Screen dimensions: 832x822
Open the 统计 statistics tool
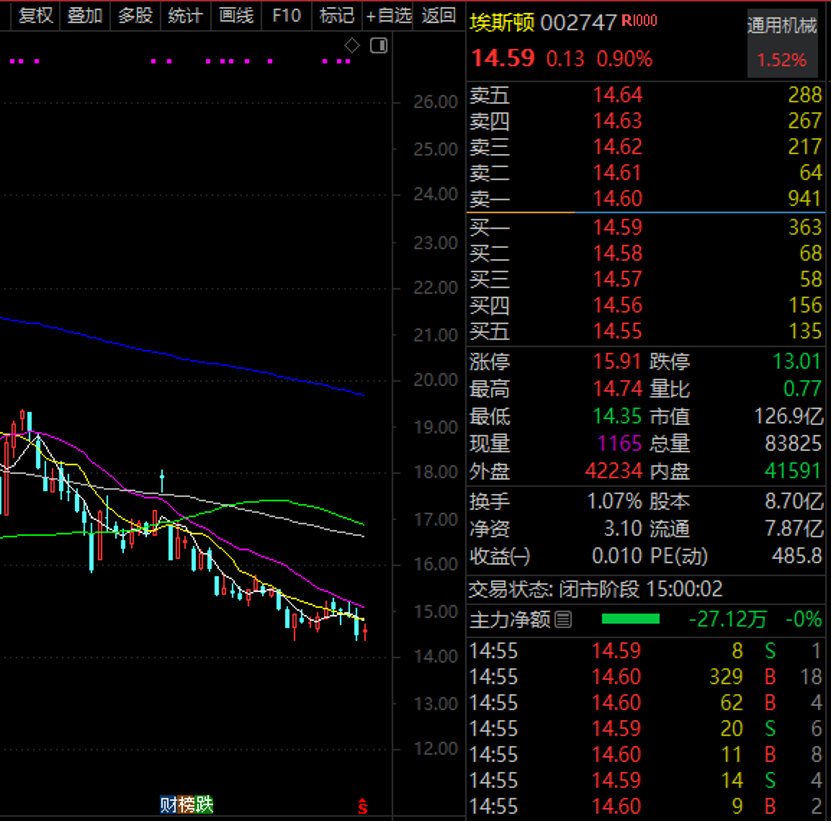click(185, 15)
